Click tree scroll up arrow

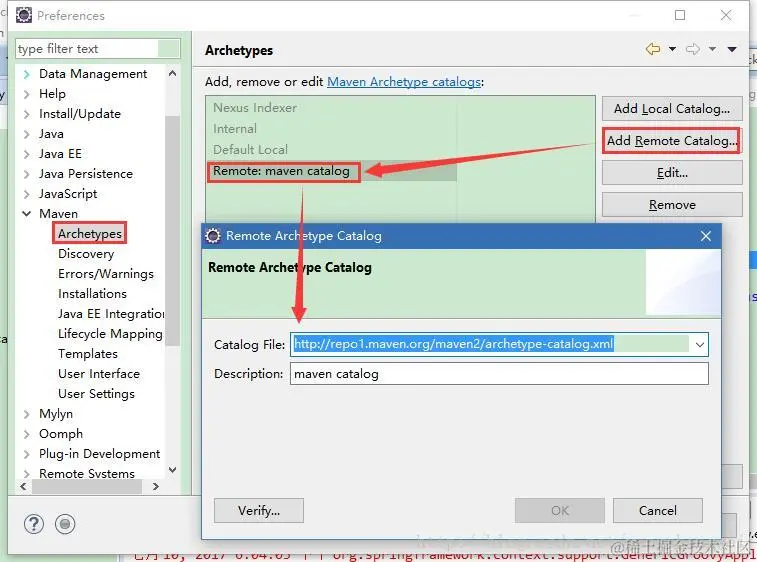click(x=172, y=73)
